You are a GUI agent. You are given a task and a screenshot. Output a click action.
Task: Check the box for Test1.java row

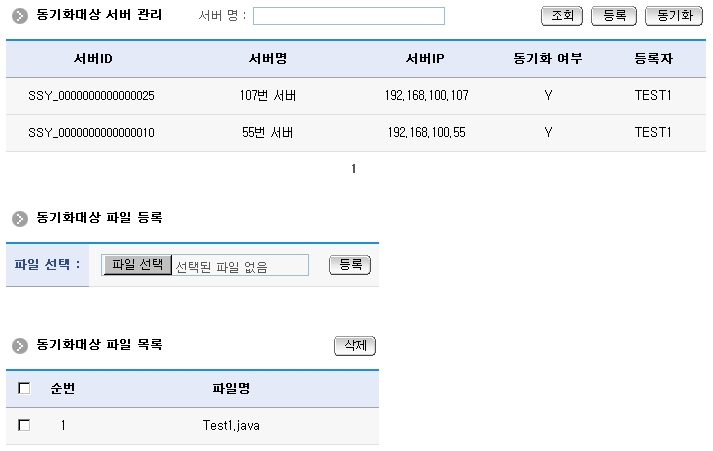point(24,425)
